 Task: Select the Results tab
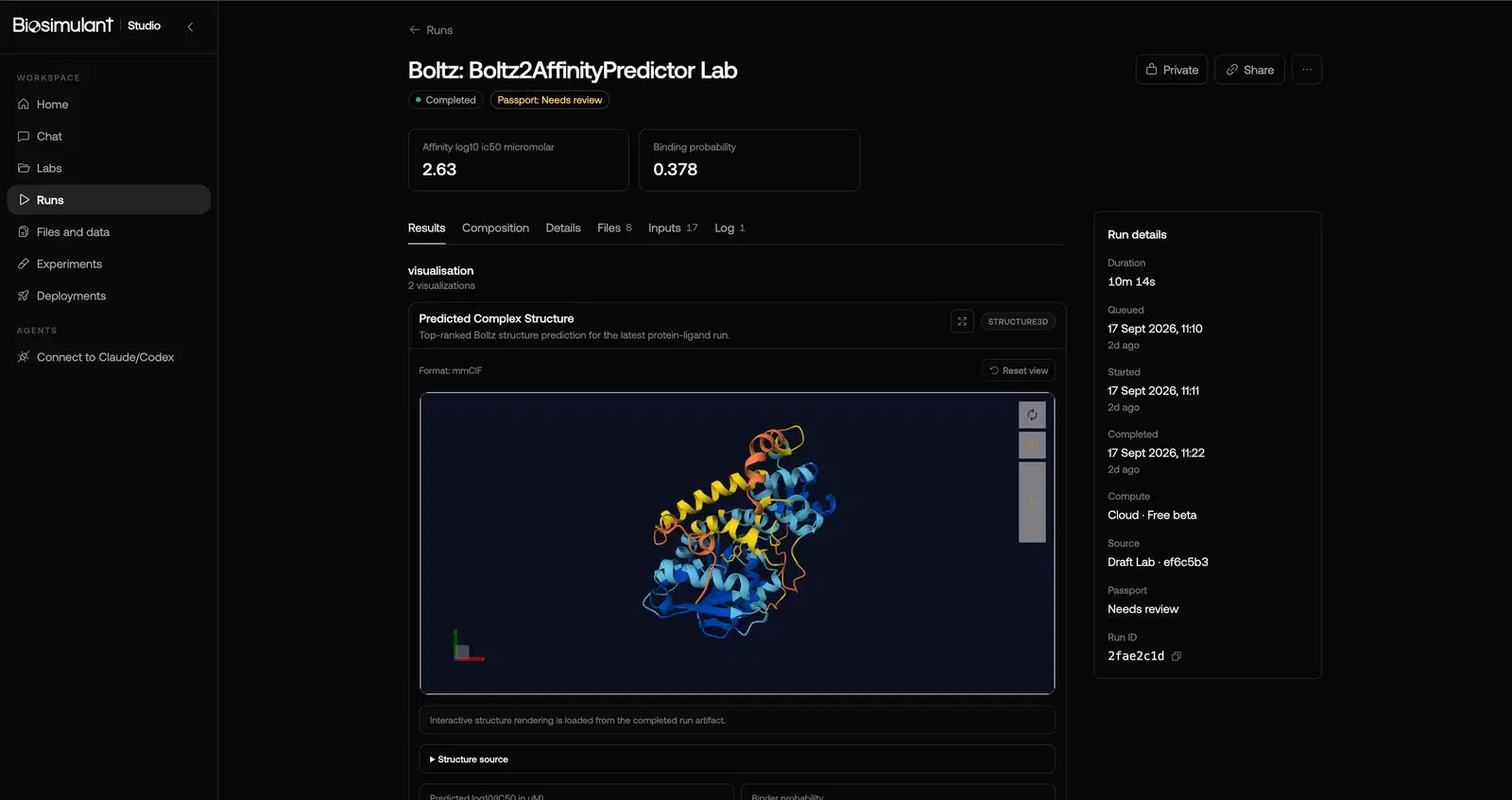(x=426, y=229)
